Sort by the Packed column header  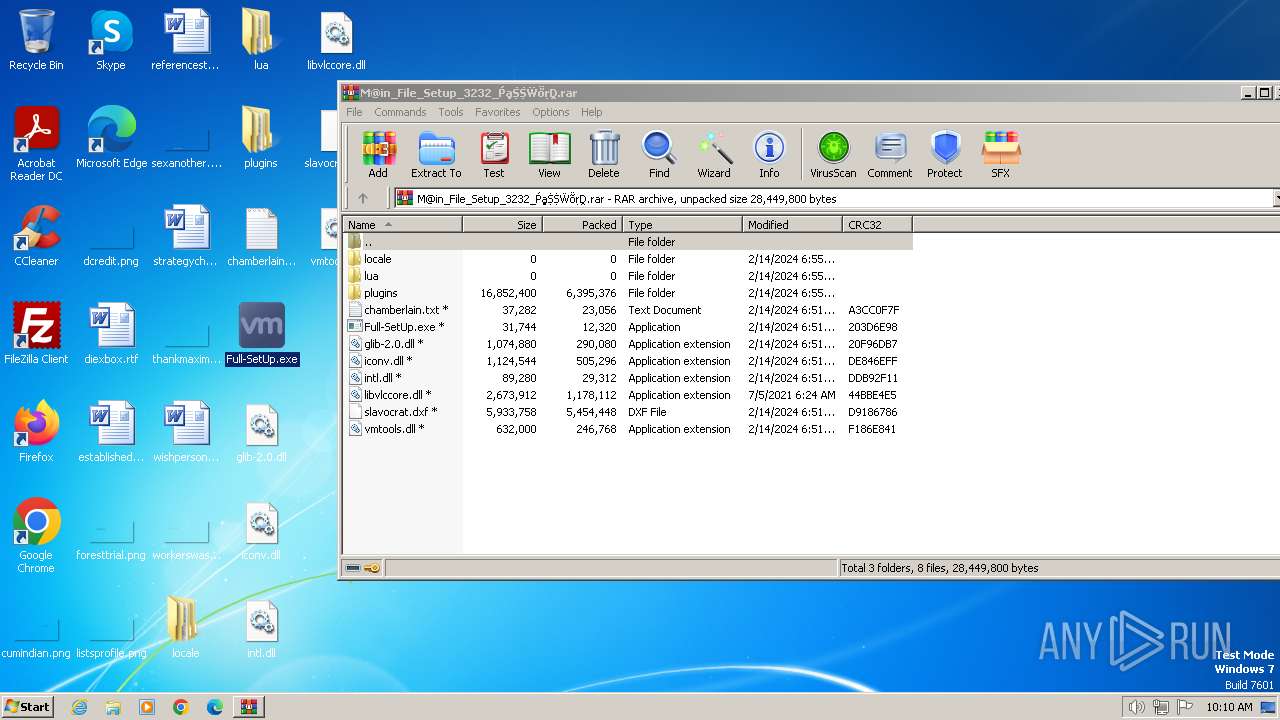(582, 225)
